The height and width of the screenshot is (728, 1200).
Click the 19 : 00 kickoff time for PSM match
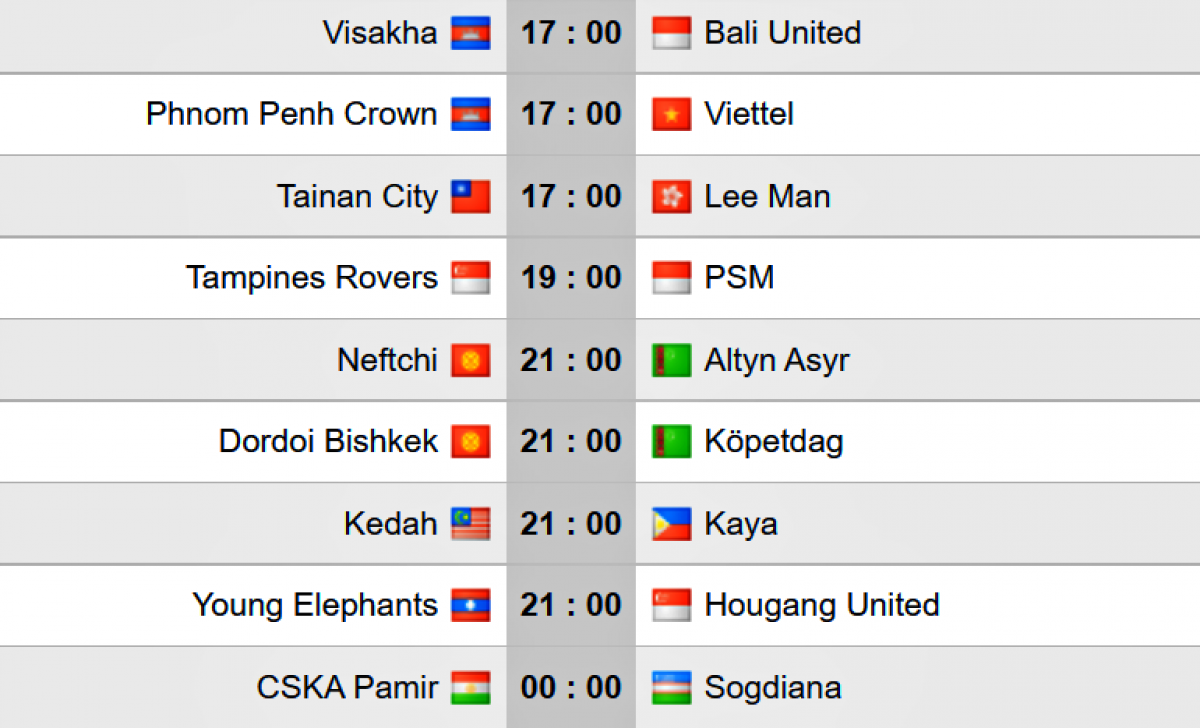(570, 277)
